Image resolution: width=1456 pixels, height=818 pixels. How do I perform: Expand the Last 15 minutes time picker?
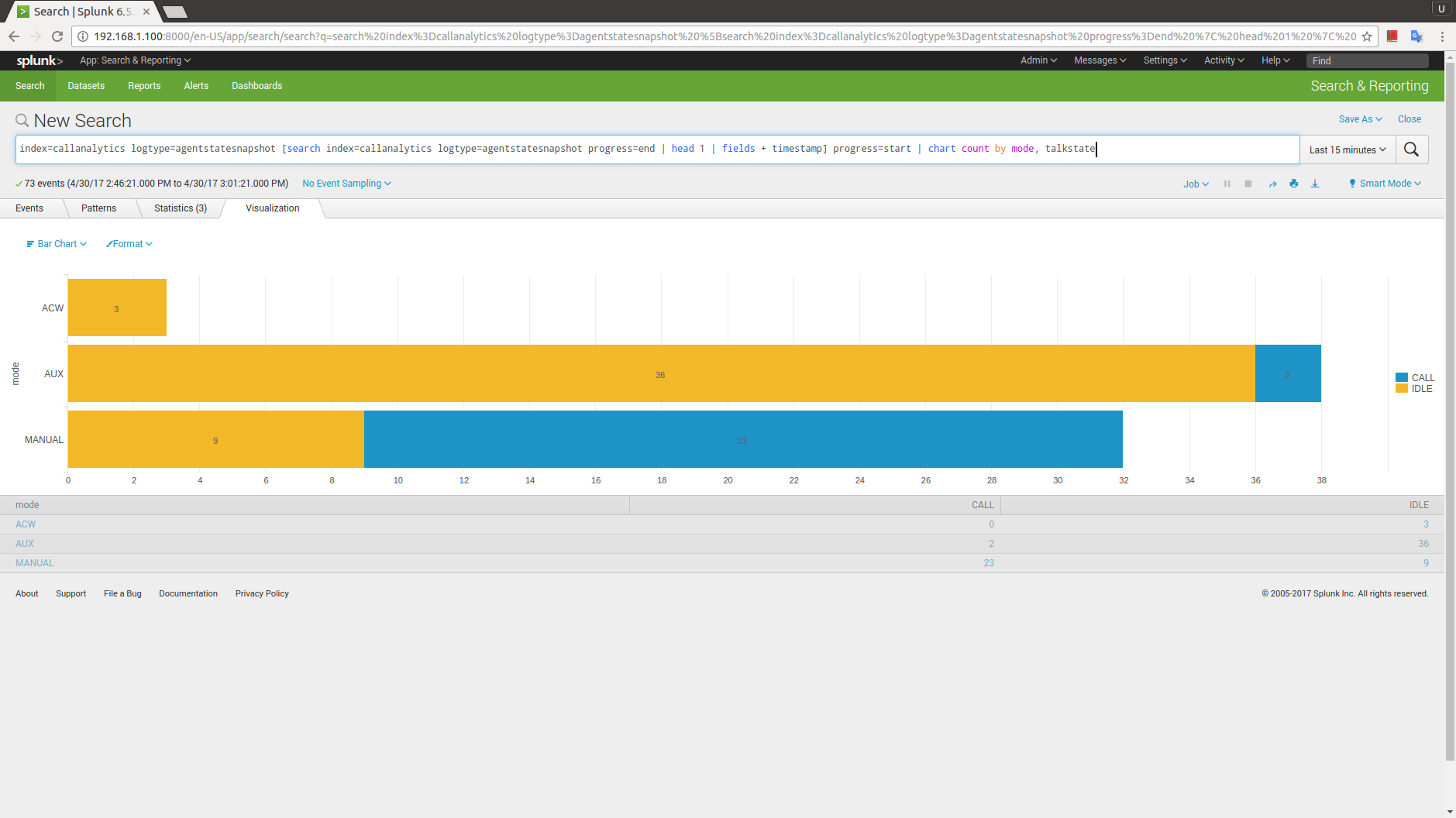(x=1347, y=150)
